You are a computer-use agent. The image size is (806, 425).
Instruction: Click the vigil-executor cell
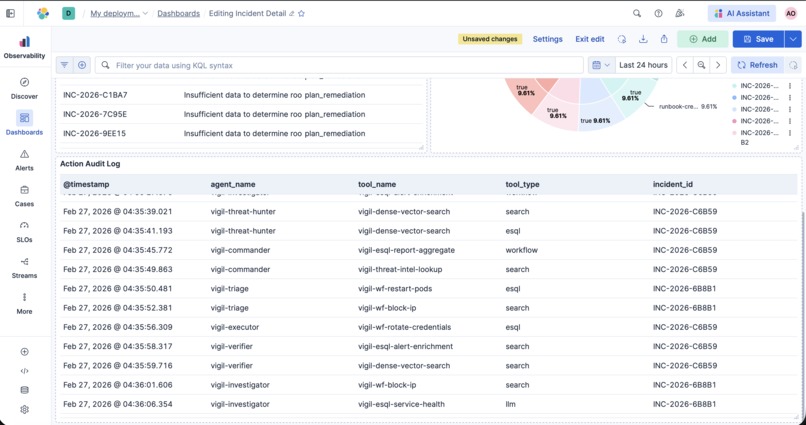[235, 327]
